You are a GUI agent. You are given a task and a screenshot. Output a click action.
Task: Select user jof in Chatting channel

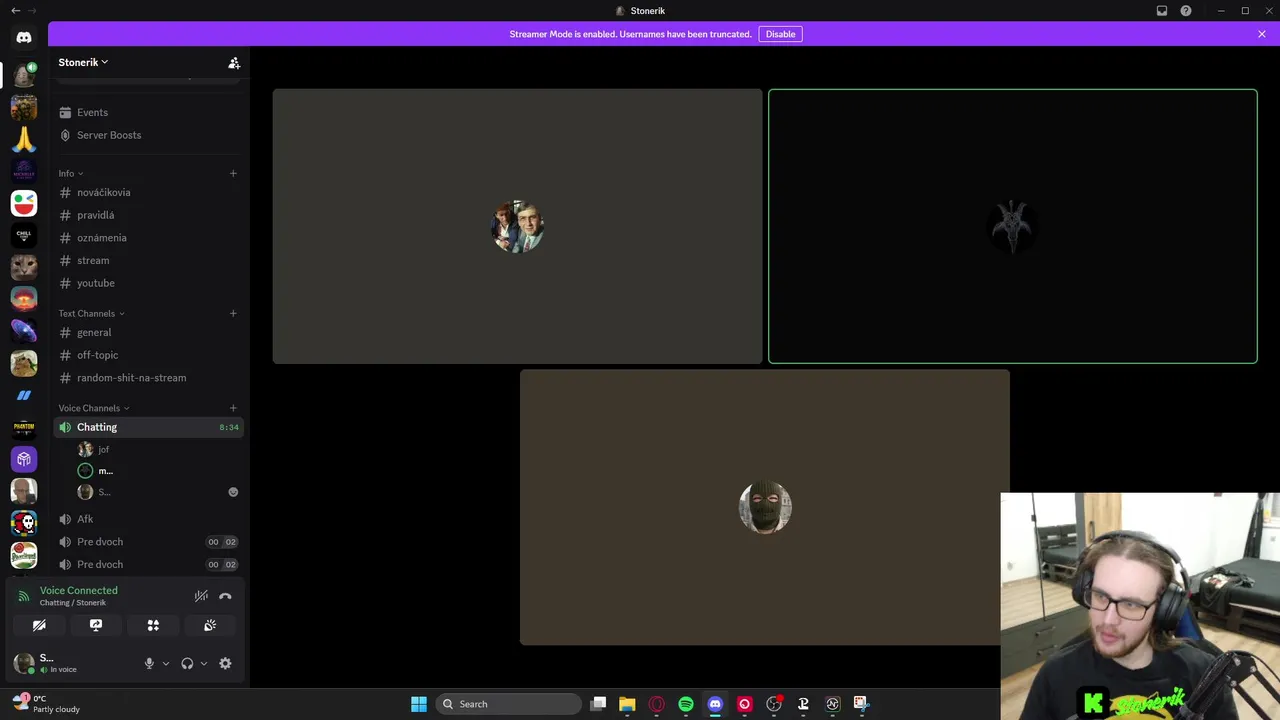pos(158,450)
